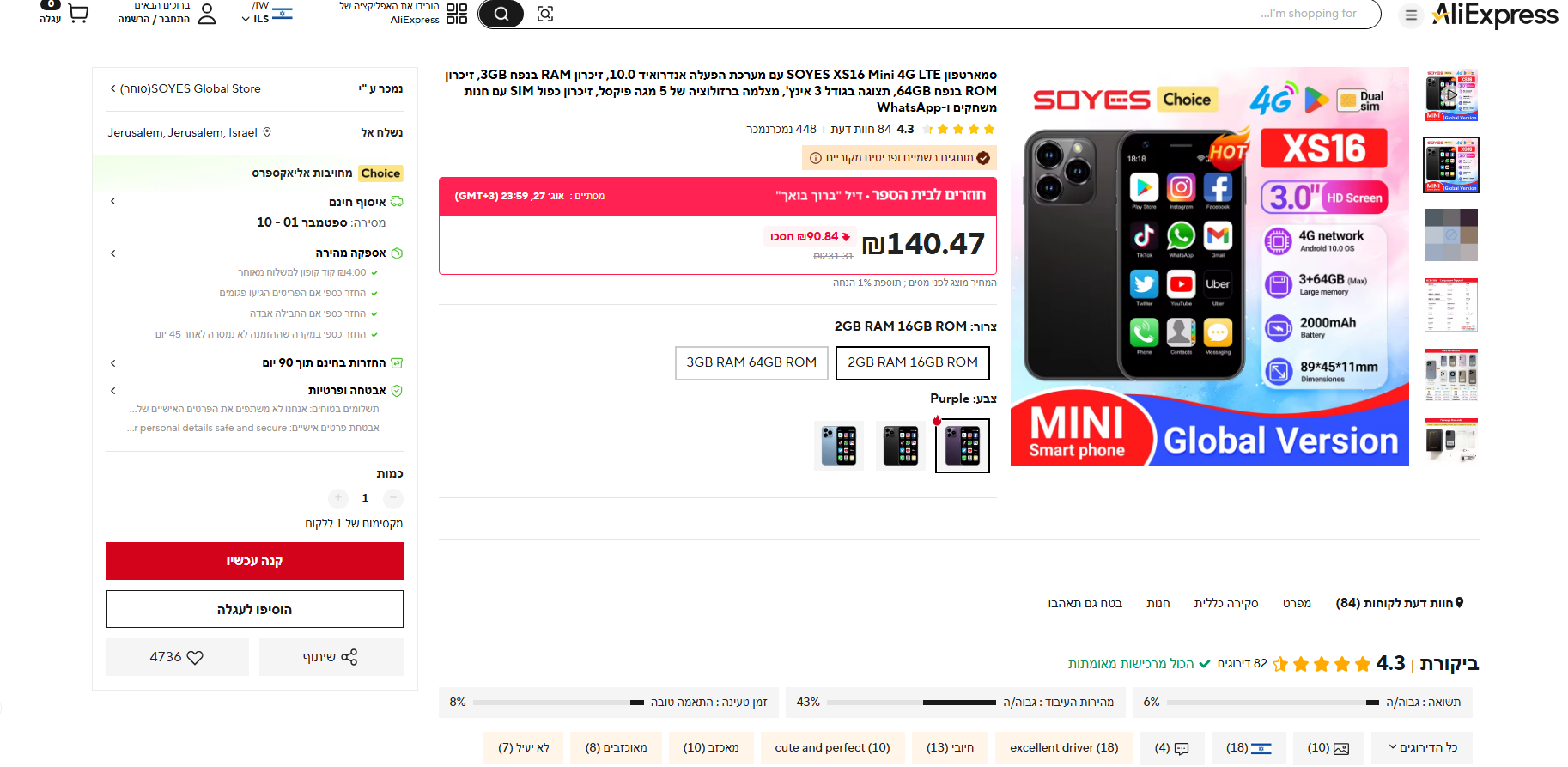Choose the Purple color swatch

tap(962, 446)
